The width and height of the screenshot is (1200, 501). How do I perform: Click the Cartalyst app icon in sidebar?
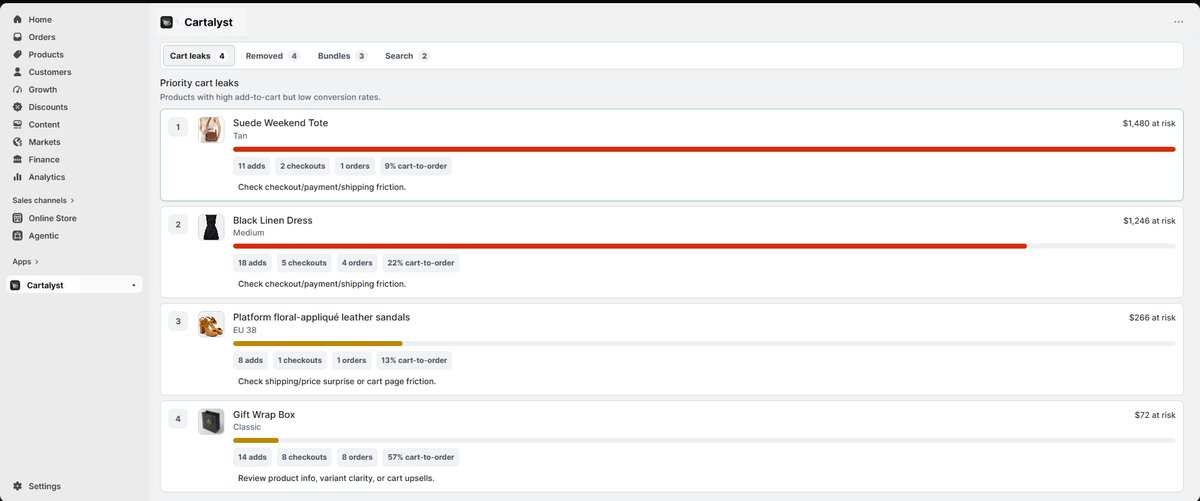(x=15, y=285)
